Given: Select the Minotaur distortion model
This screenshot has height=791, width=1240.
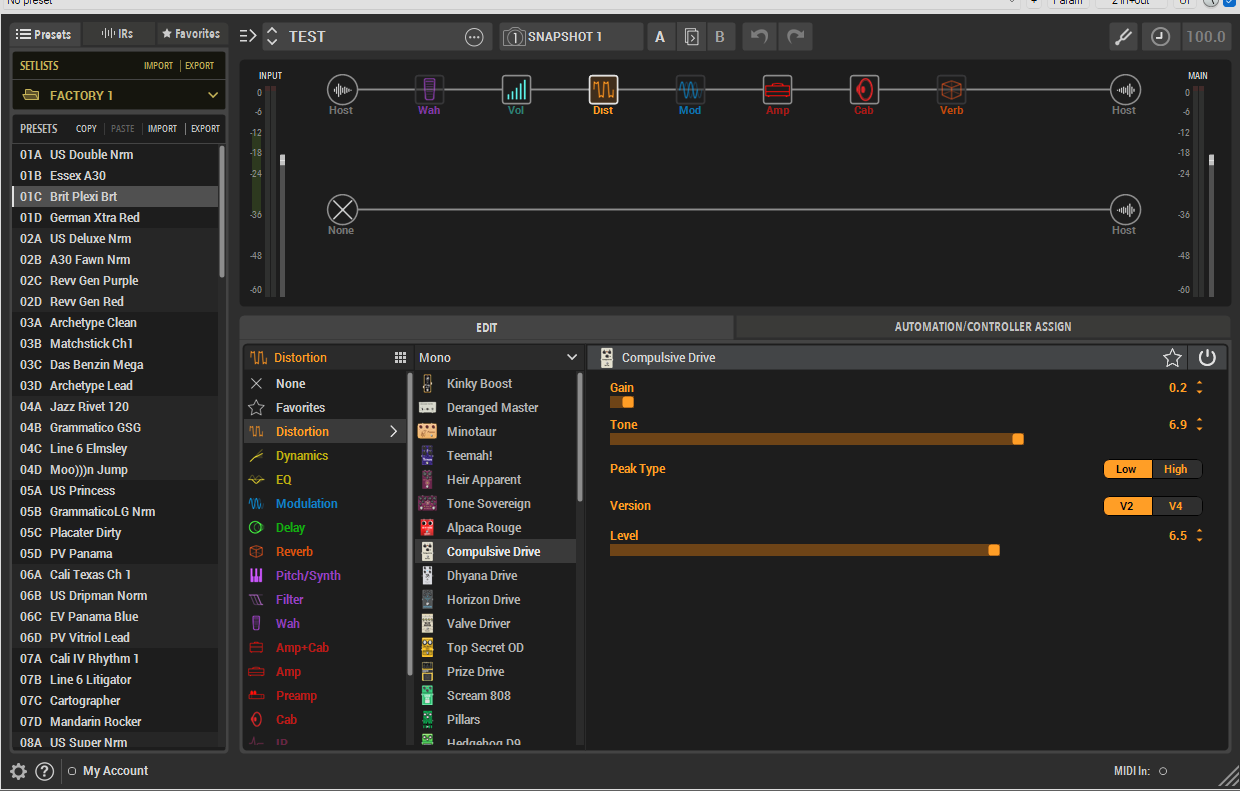Looking at the screenshot, I should click(x=495, y=432).
